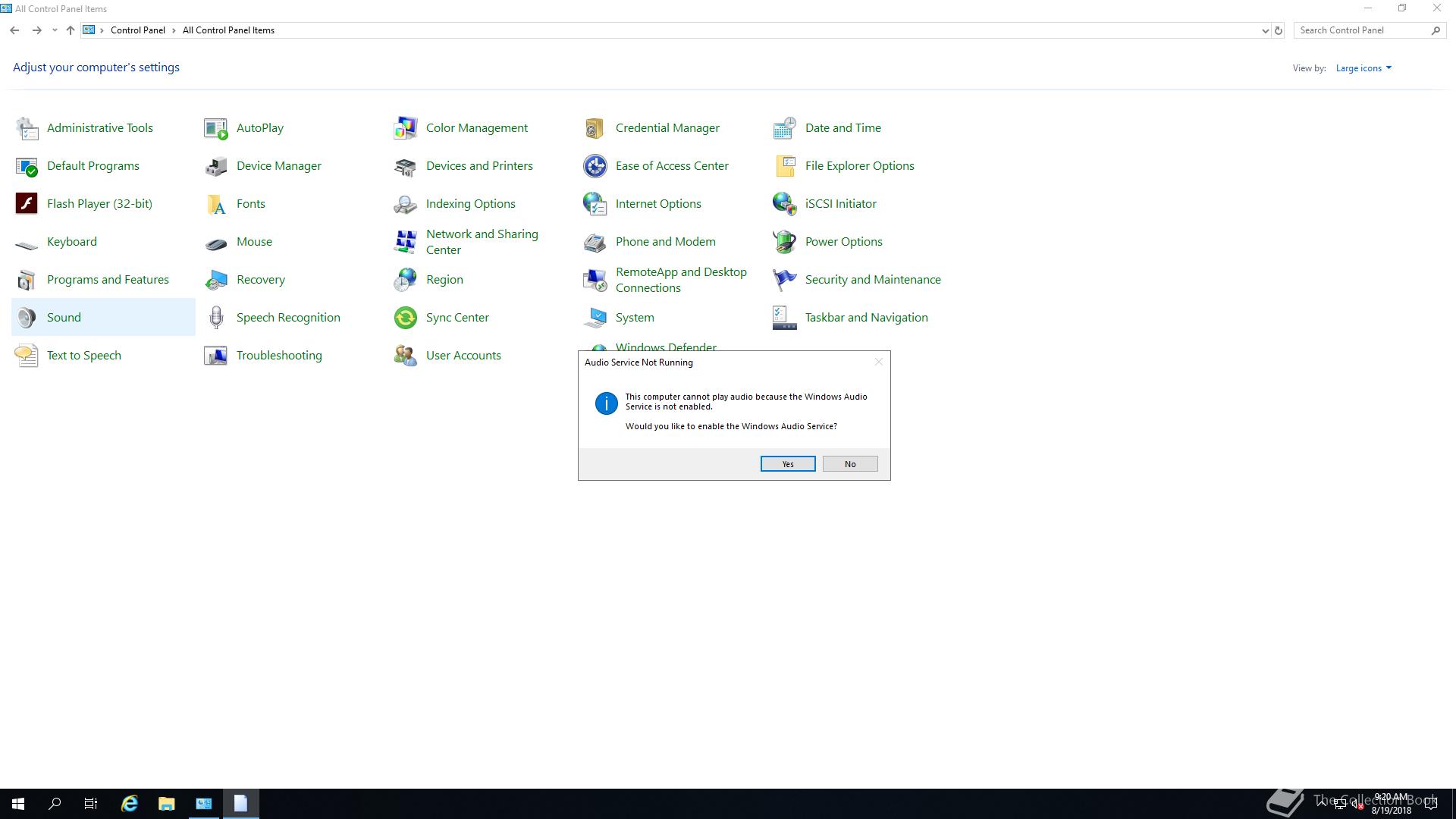Open File Explorer from the taskbar

[x=167, y=804]
